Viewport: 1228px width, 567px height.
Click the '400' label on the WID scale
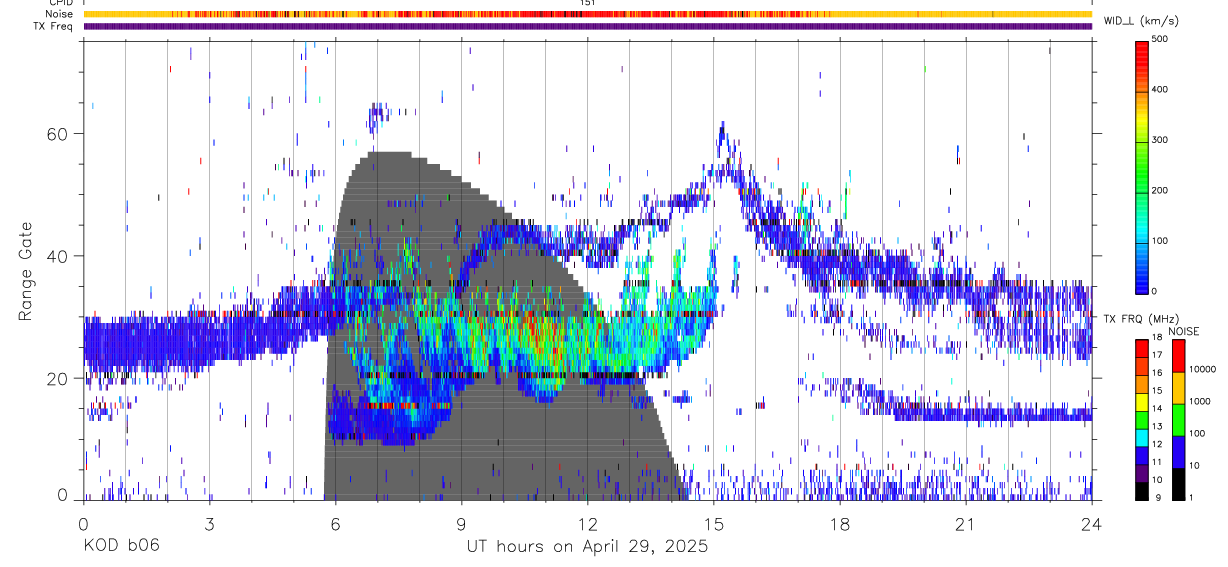1160,89
